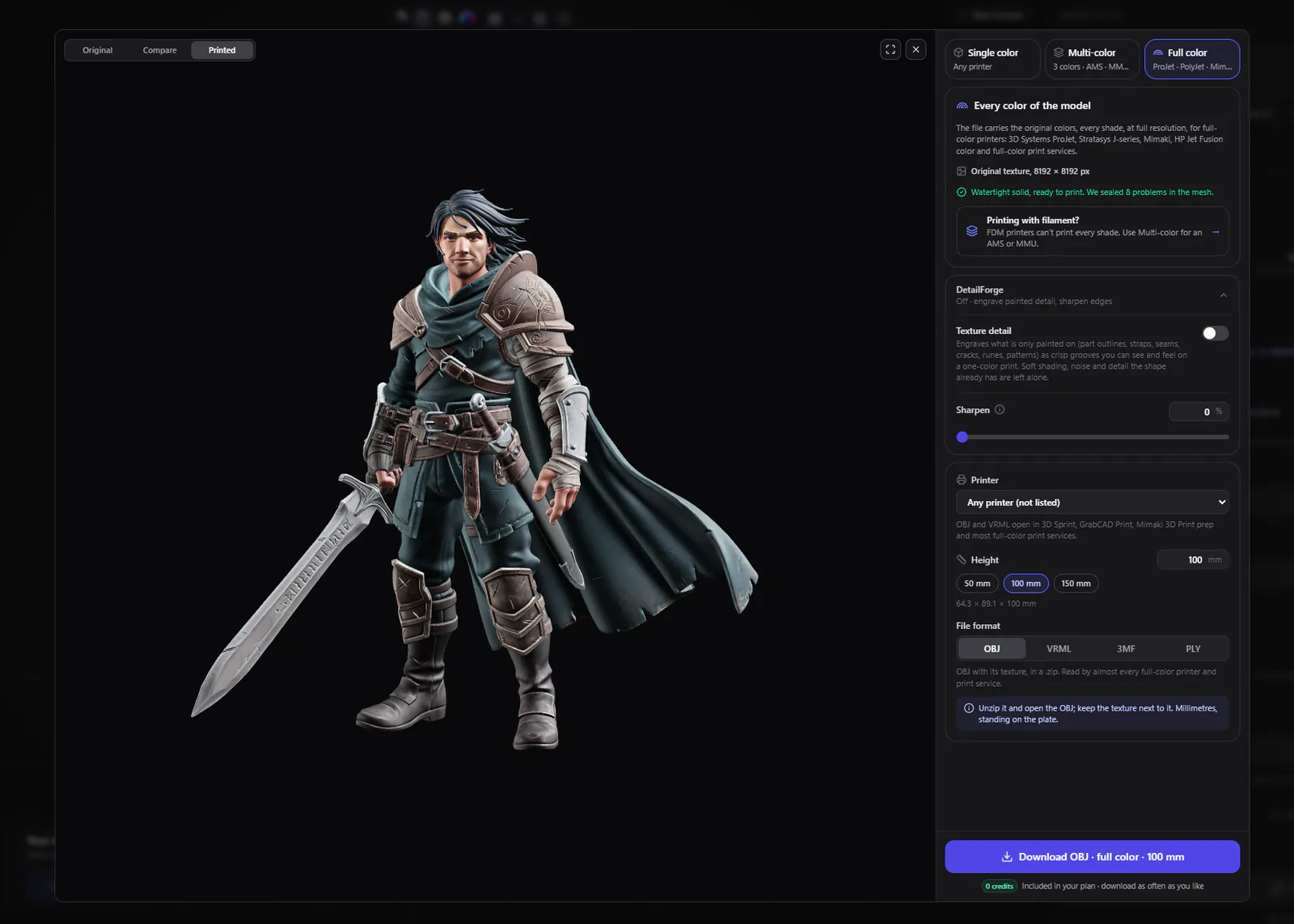
Task: Set height to 150 mm
Action: click(1076, 584)
